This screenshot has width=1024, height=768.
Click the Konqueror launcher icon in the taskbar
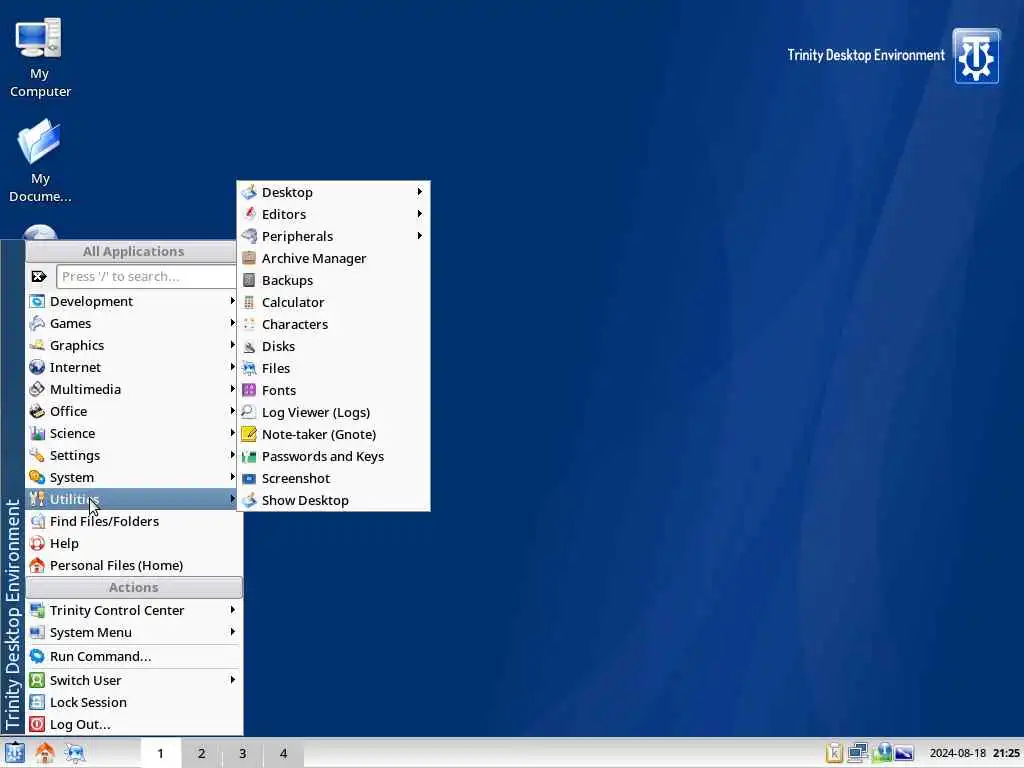[x=75, y=753]
